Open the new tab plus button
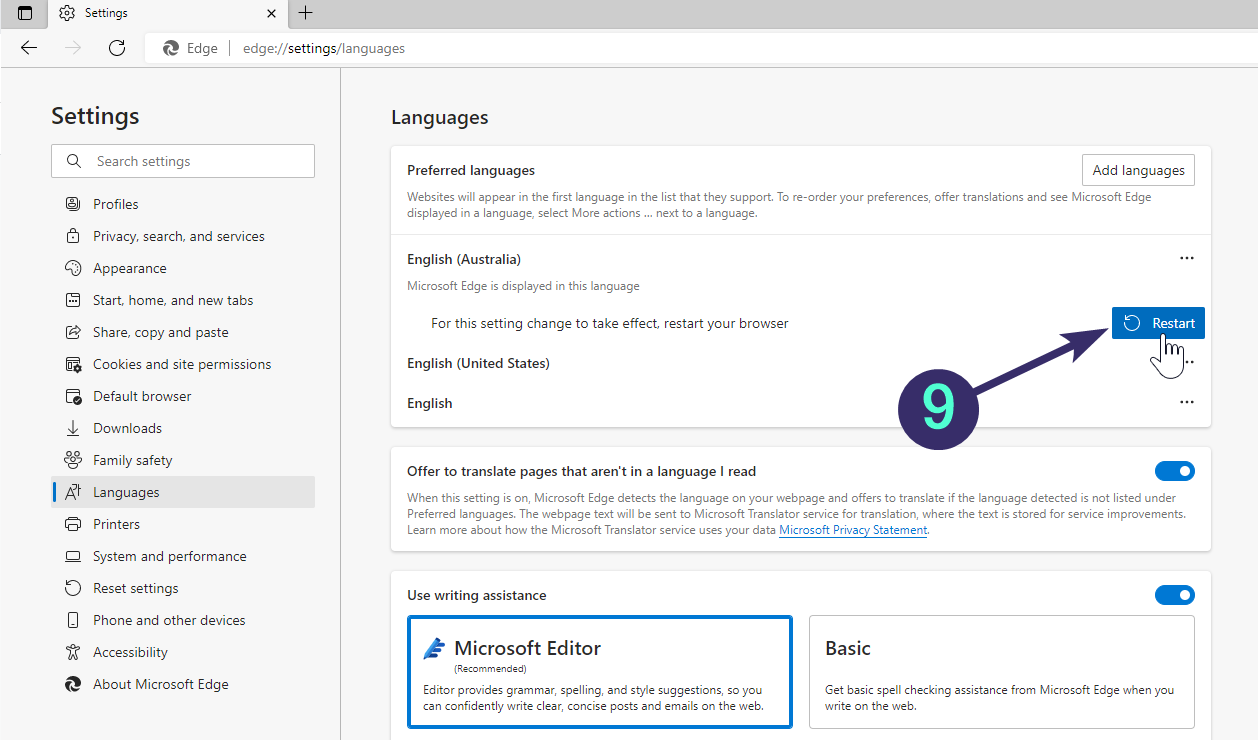Viewport: 1258px width, 740px height. click(x=306, y=13)
